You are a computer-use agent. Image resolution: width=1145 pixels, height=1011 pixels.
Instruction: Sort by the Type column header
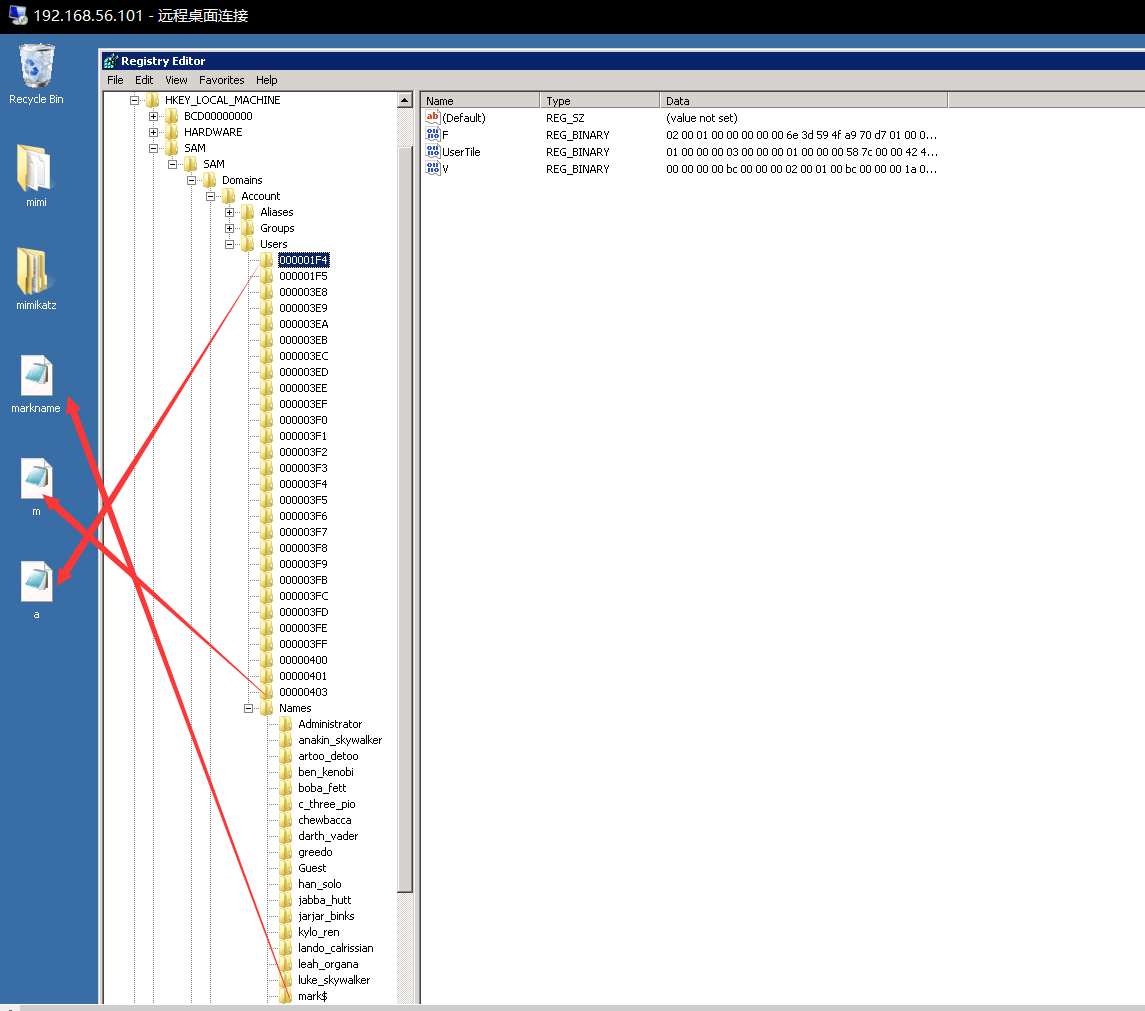tap(600, 101)
